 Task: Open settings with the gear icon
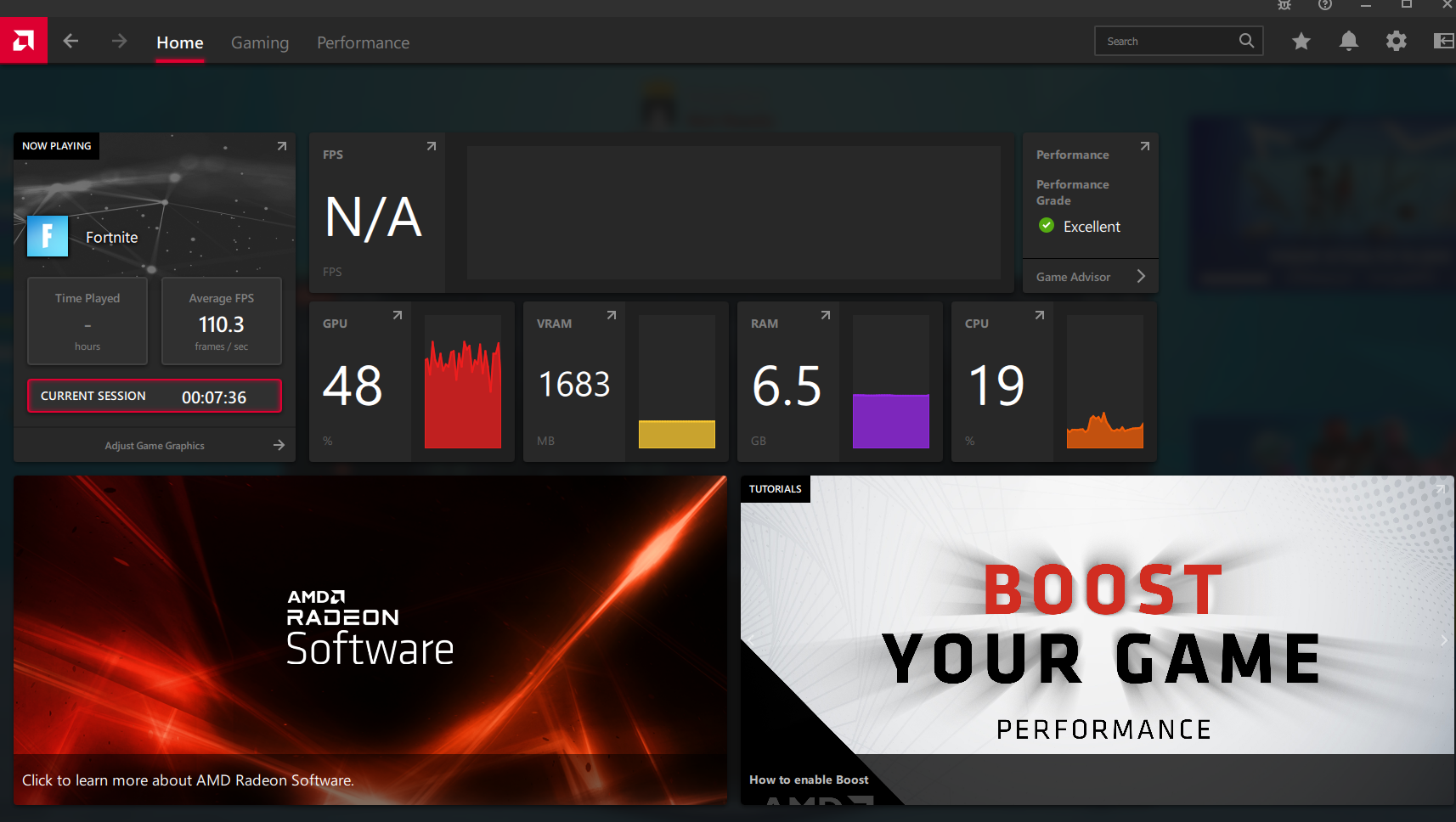1397,41
